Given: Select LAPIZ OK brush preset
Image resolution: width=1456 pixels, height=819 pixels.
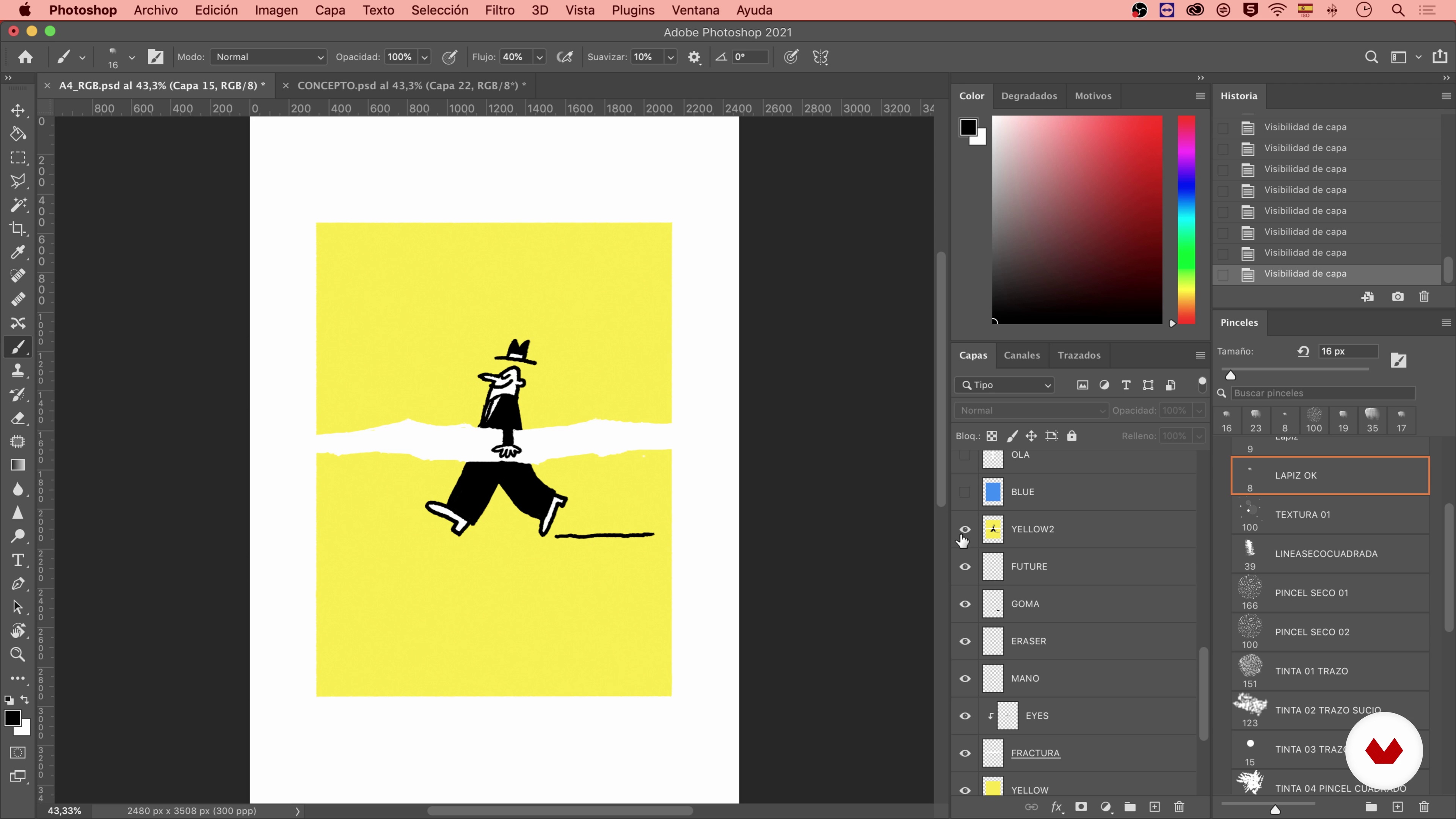Looking at the screenshot, I should pyautogui.click(x=1330, y=475).
